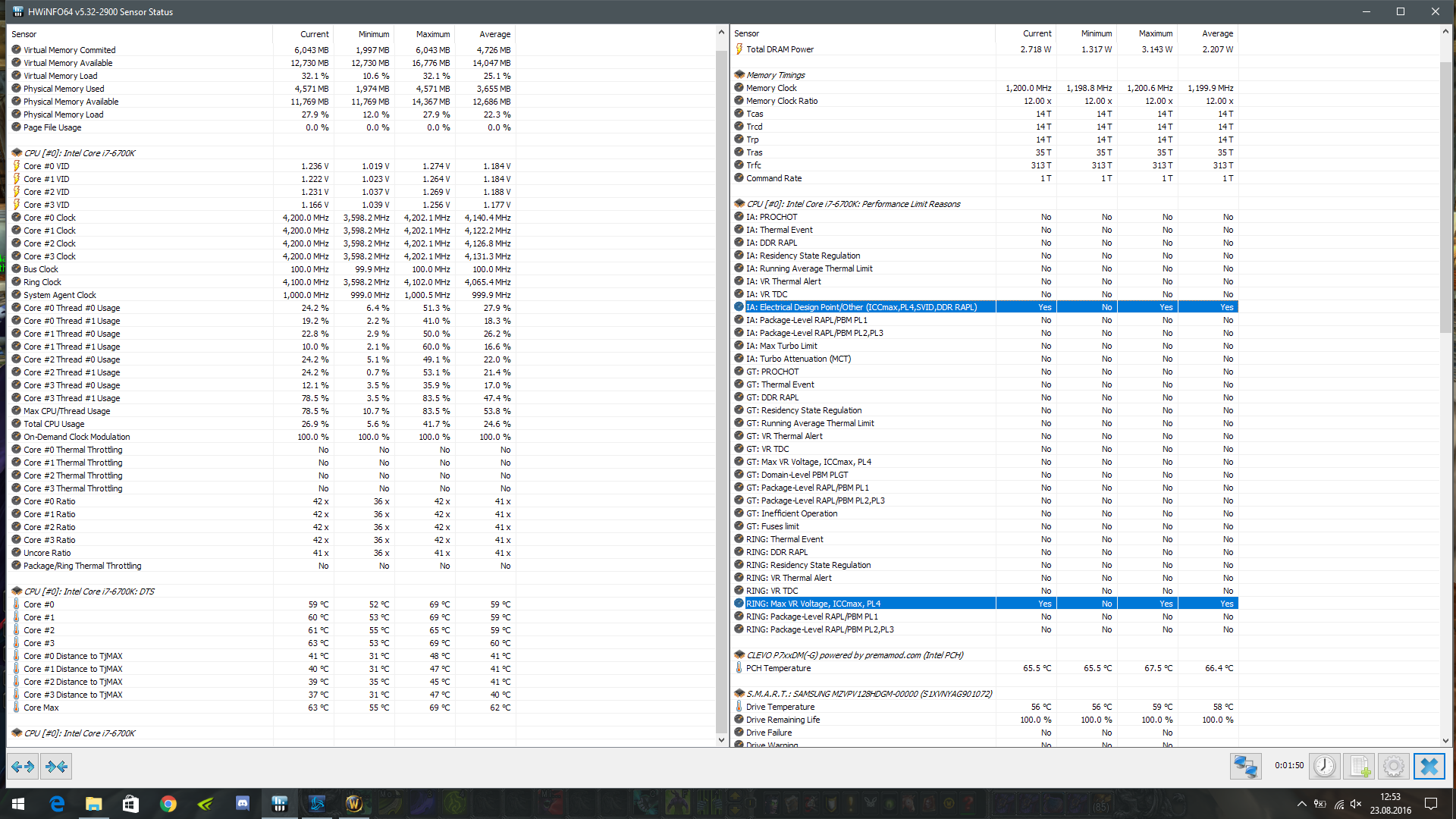
Task: Select the Memory Clock row
Action: click(986, 88)
